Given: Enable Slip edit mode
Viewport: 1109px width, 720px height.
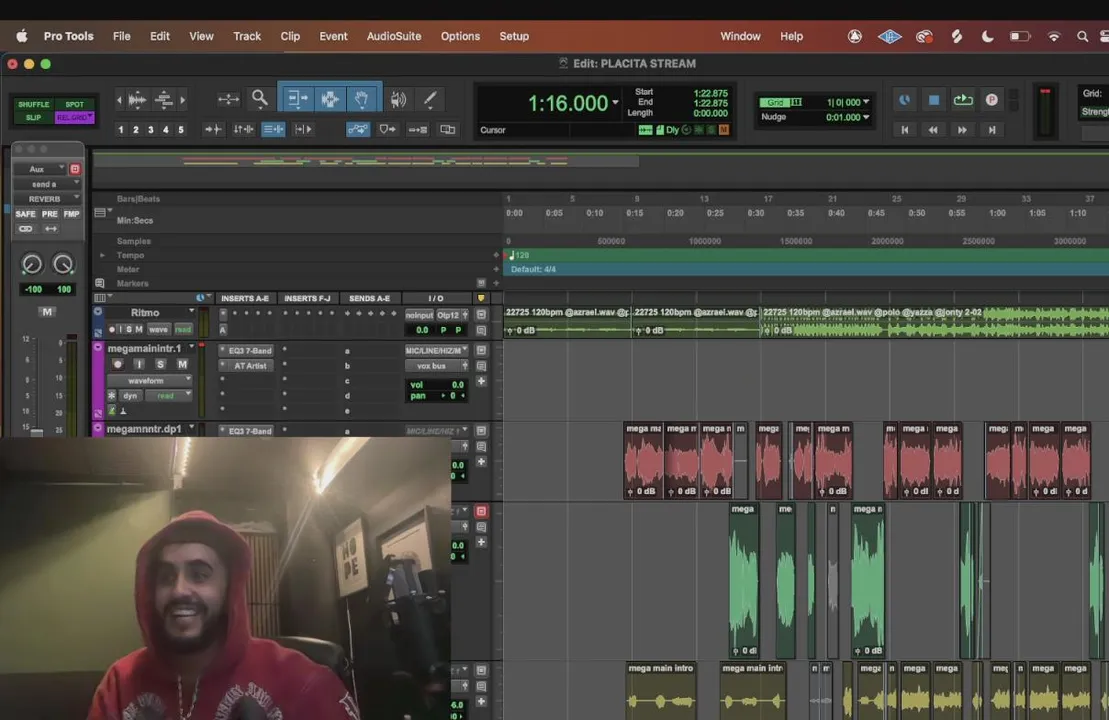Looking at the screenshot, I should coord(34,117).
